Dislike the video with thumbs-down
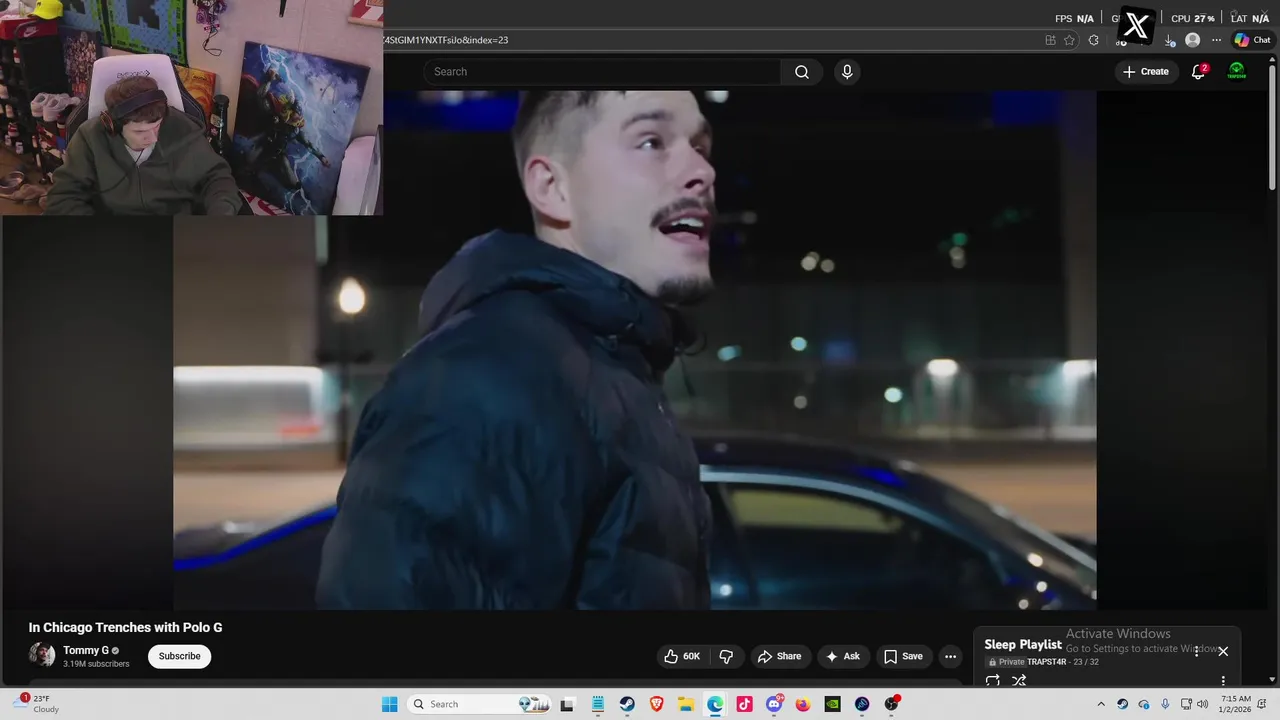The width and height of the screenshot is (1280, 720). 726,656
